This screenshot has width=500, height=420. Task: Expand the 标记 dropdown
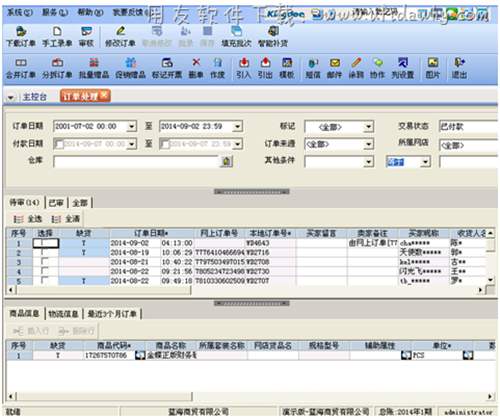tap(368, 127)
